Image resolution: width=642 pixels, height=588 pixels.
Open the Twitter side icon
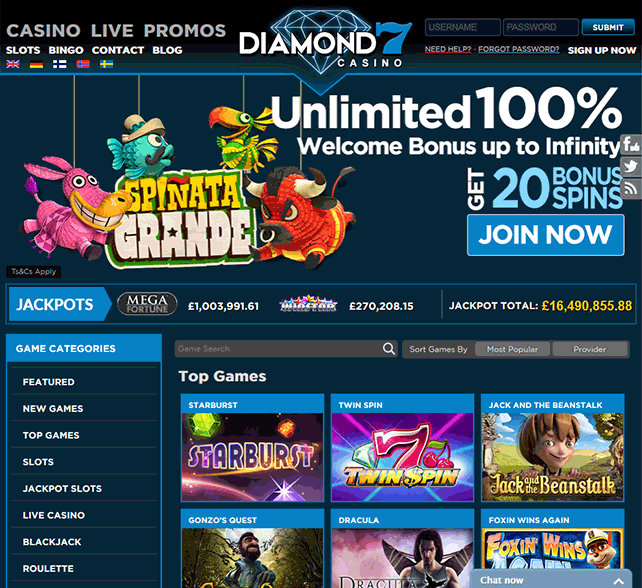tap(631, 167)
